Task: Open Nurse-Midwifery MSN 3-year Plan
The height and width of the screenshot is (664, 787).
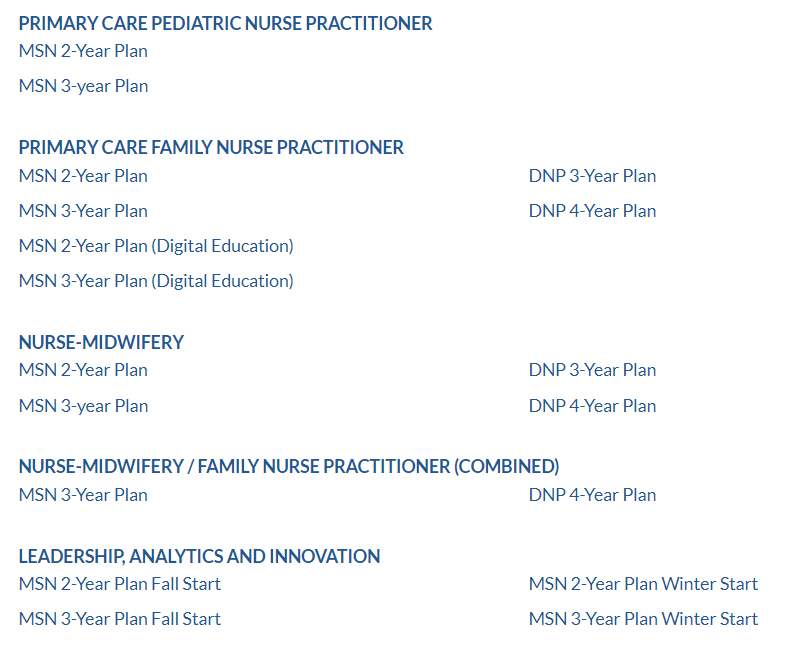Action: pos(83,406)
